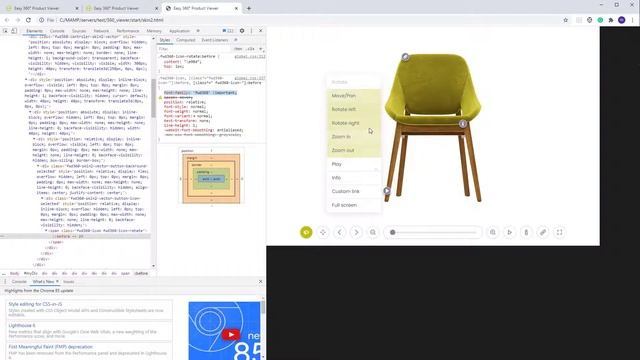Choose Move/Pan in the tooltip list
Screen dimensions: 640x360
click(x=354, y=96)
